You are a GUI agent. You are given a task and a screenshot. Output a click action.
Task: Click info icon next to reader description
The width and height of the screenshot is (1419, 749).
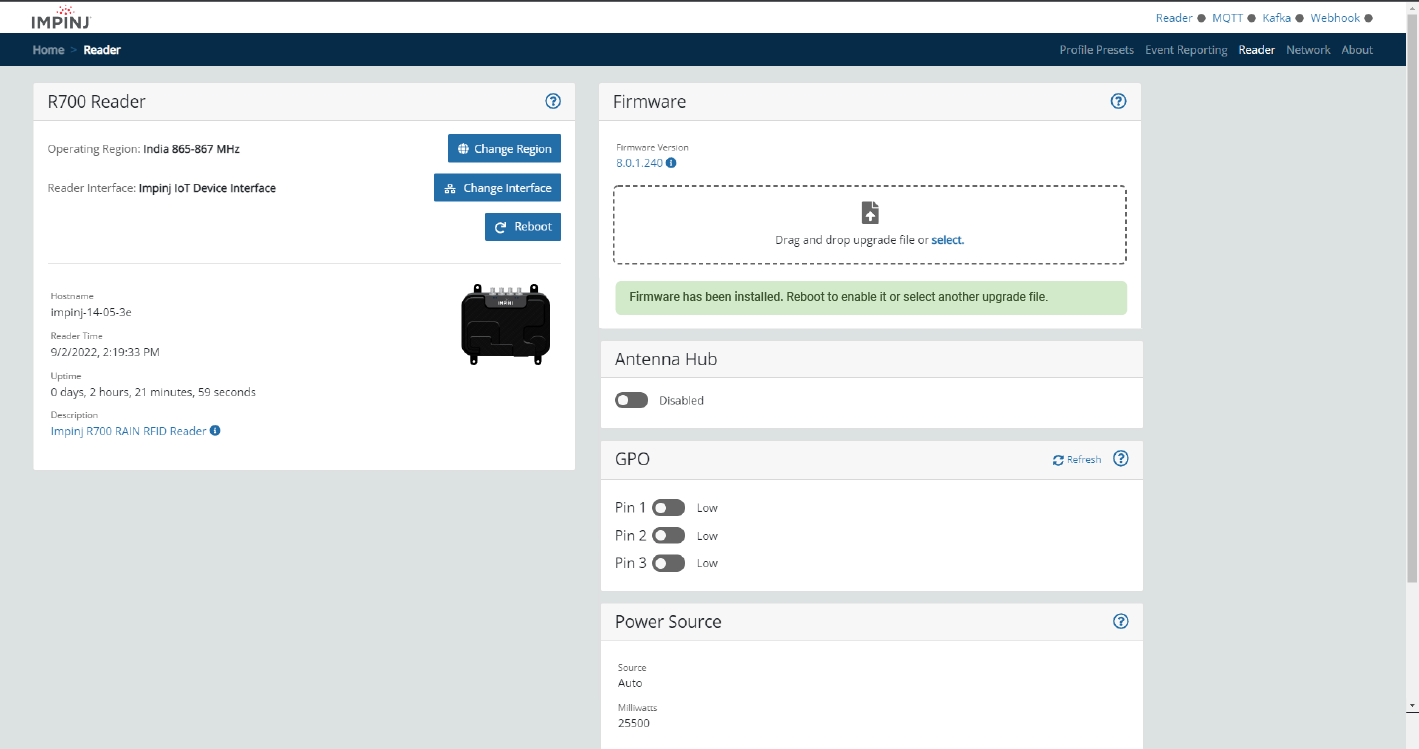click(215, 431)
